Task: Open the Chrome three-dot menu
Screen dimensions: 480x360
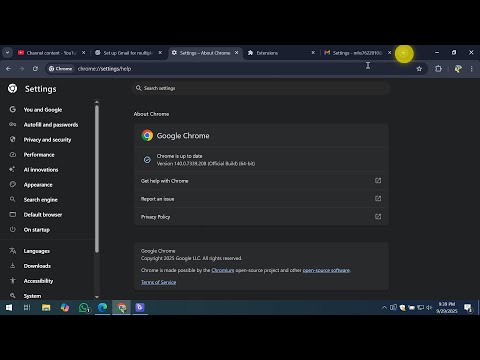Action: pos(471,69)
